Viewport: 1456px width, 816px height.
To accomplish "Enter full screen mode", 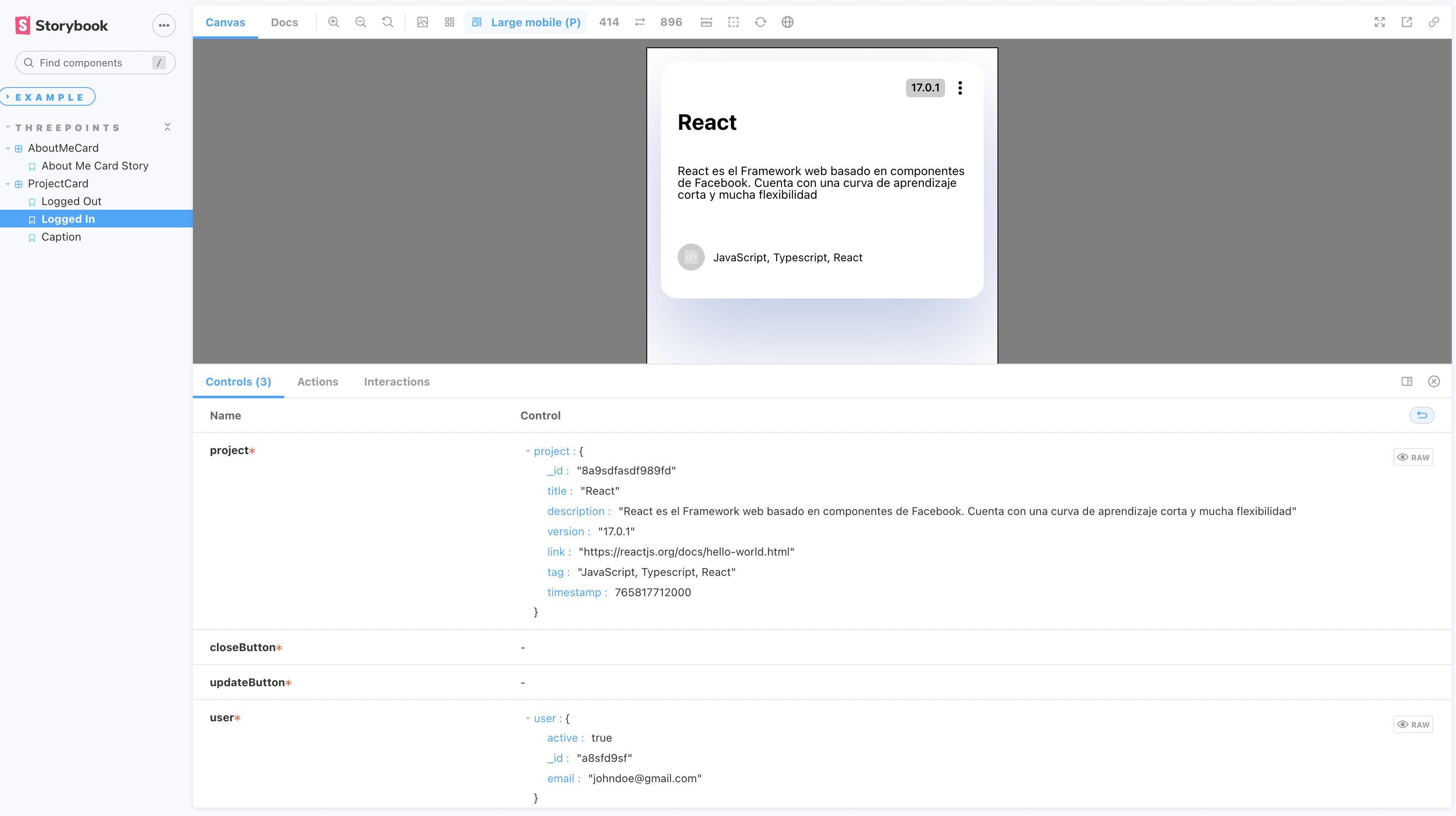I will point(1380,22).
